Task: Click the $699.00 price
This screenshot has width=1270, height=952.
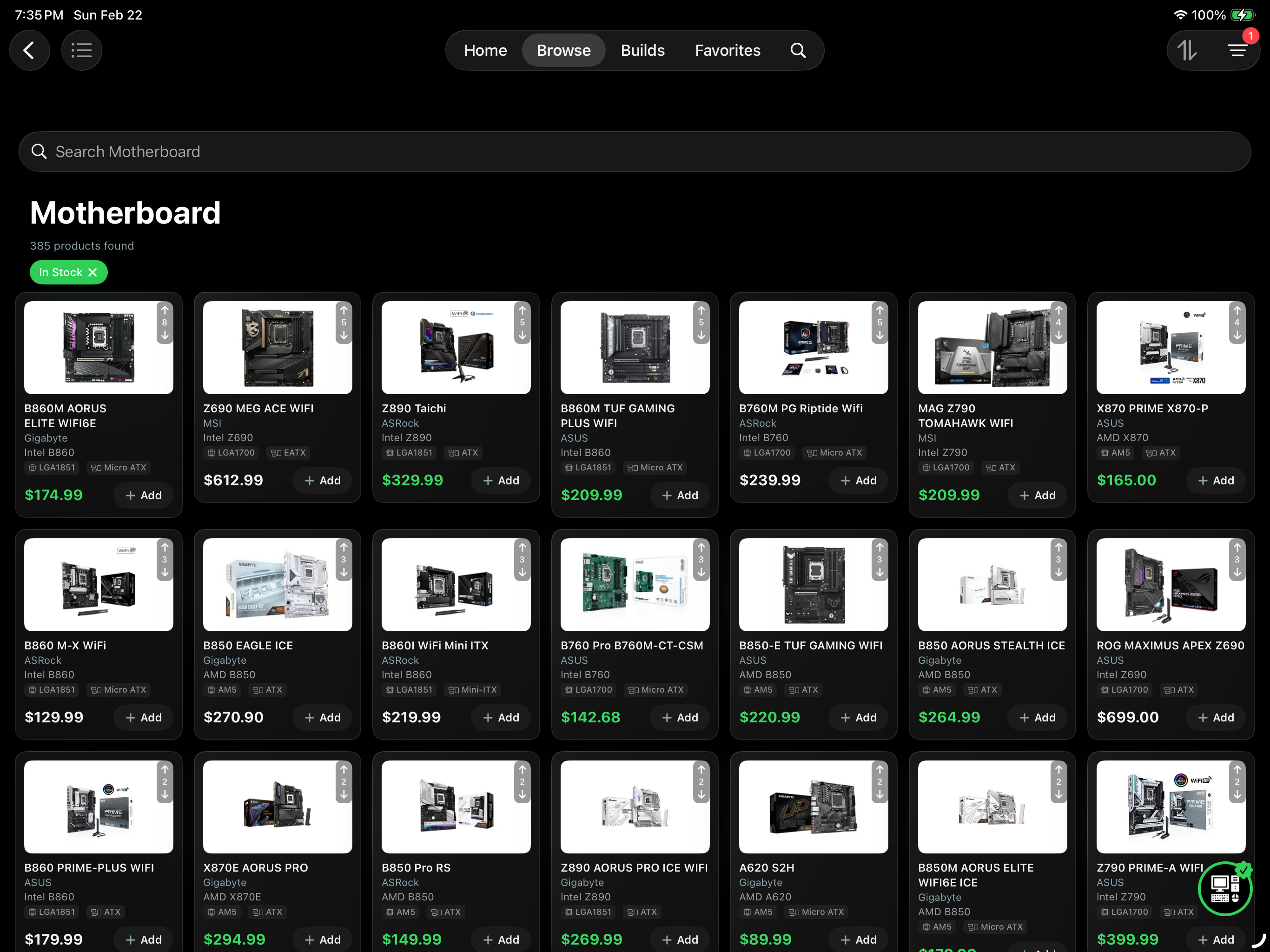Action: pyautogui.click(x=1128, y=717)
